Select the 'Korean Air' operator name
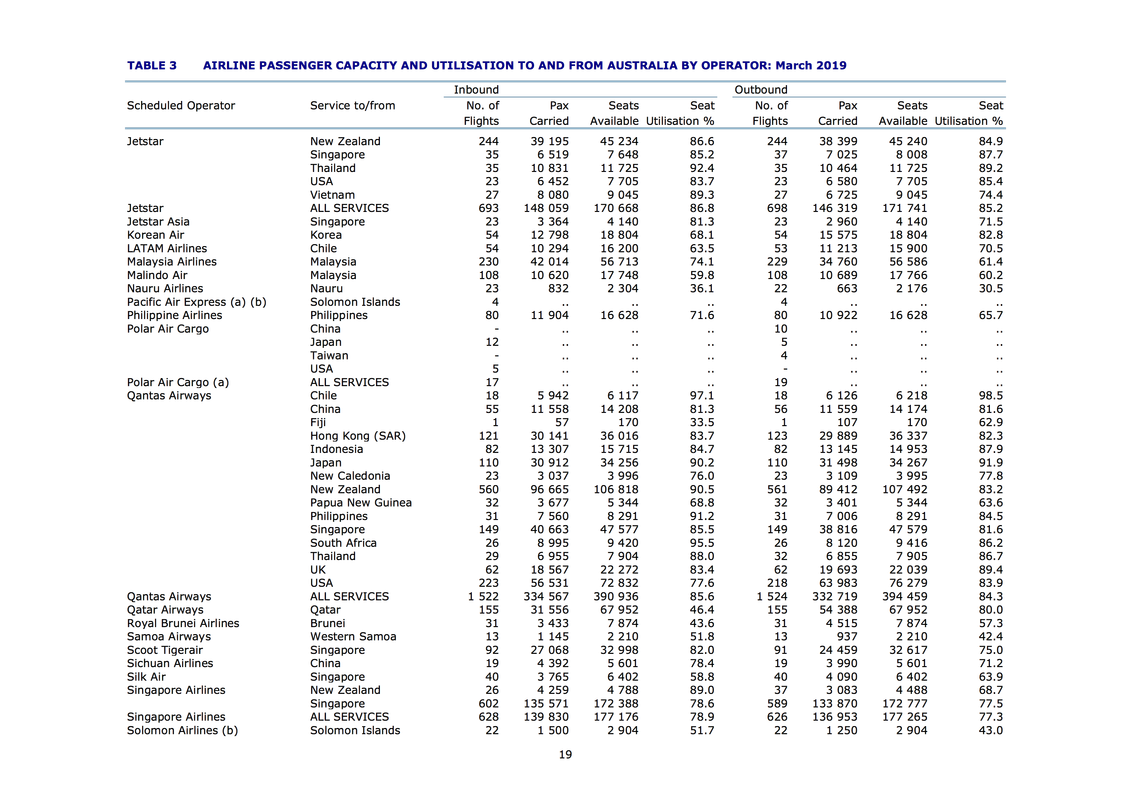1132x800 pixels. click(156, 235)
